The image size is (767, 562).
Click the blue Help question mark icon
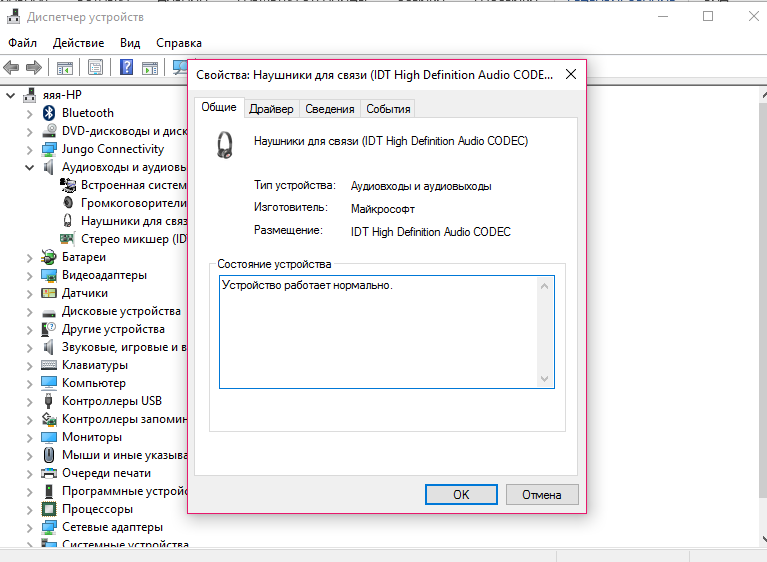(126, 67)
